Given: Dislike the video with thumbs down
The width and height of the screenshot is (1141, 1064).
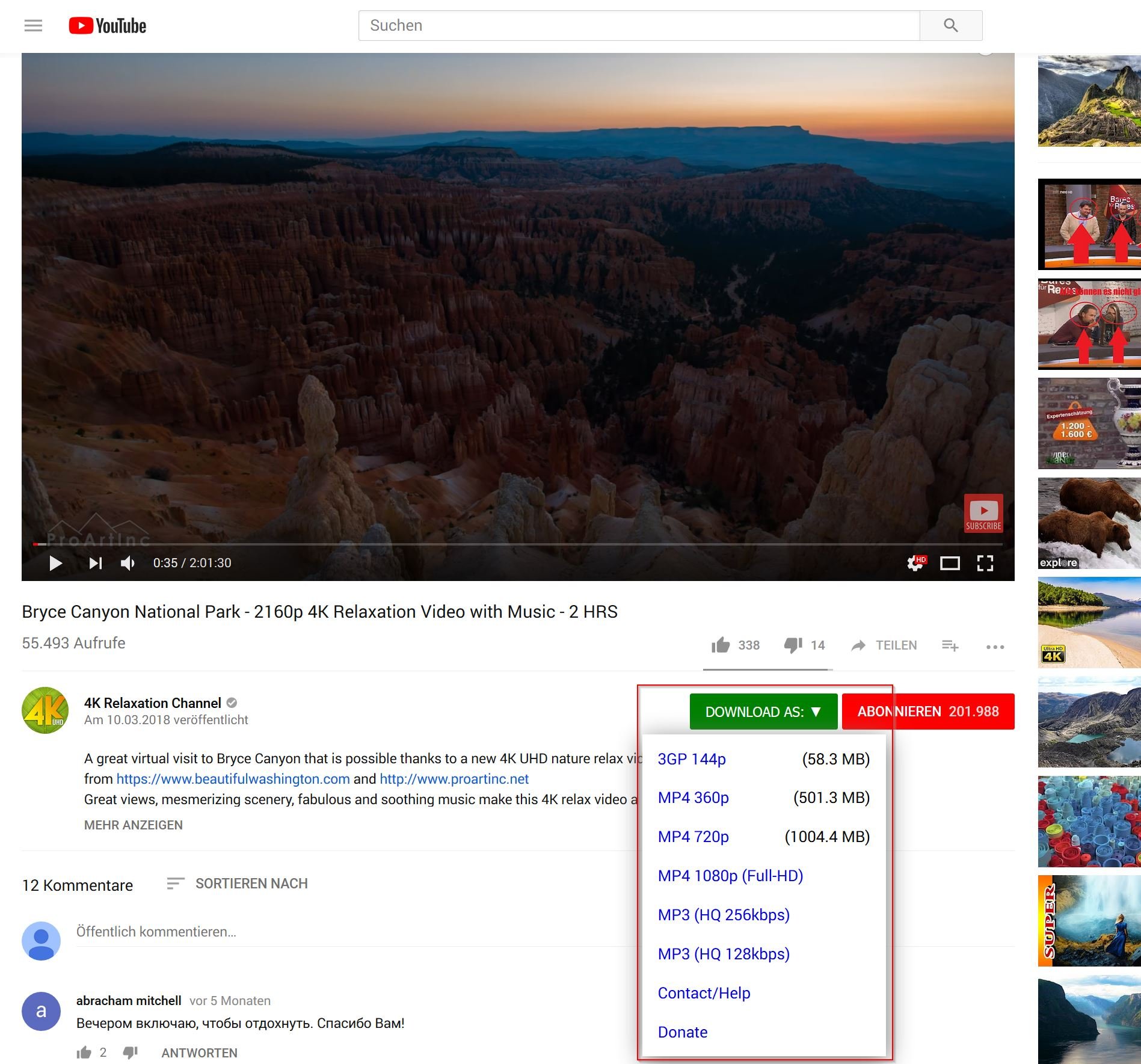Looking at the screenshot, I should point(793,645).
